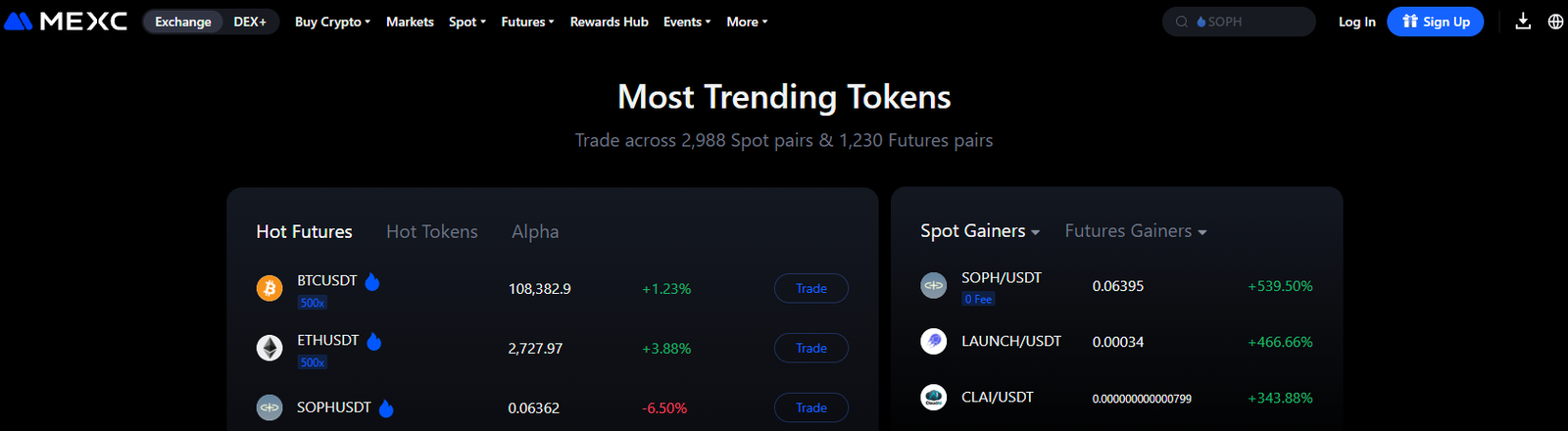Open the language globe icon
Screen dimensions: 1568x431
coord(1555,22)
